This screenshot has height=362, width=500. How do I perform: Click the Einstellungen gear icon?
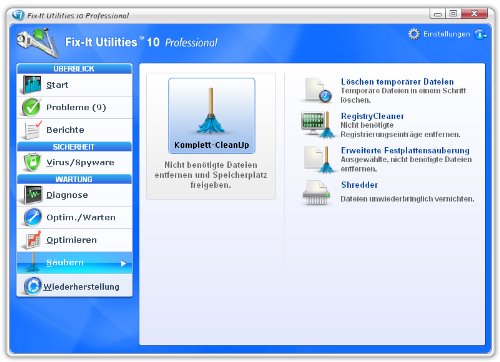[x=414, y=34]
